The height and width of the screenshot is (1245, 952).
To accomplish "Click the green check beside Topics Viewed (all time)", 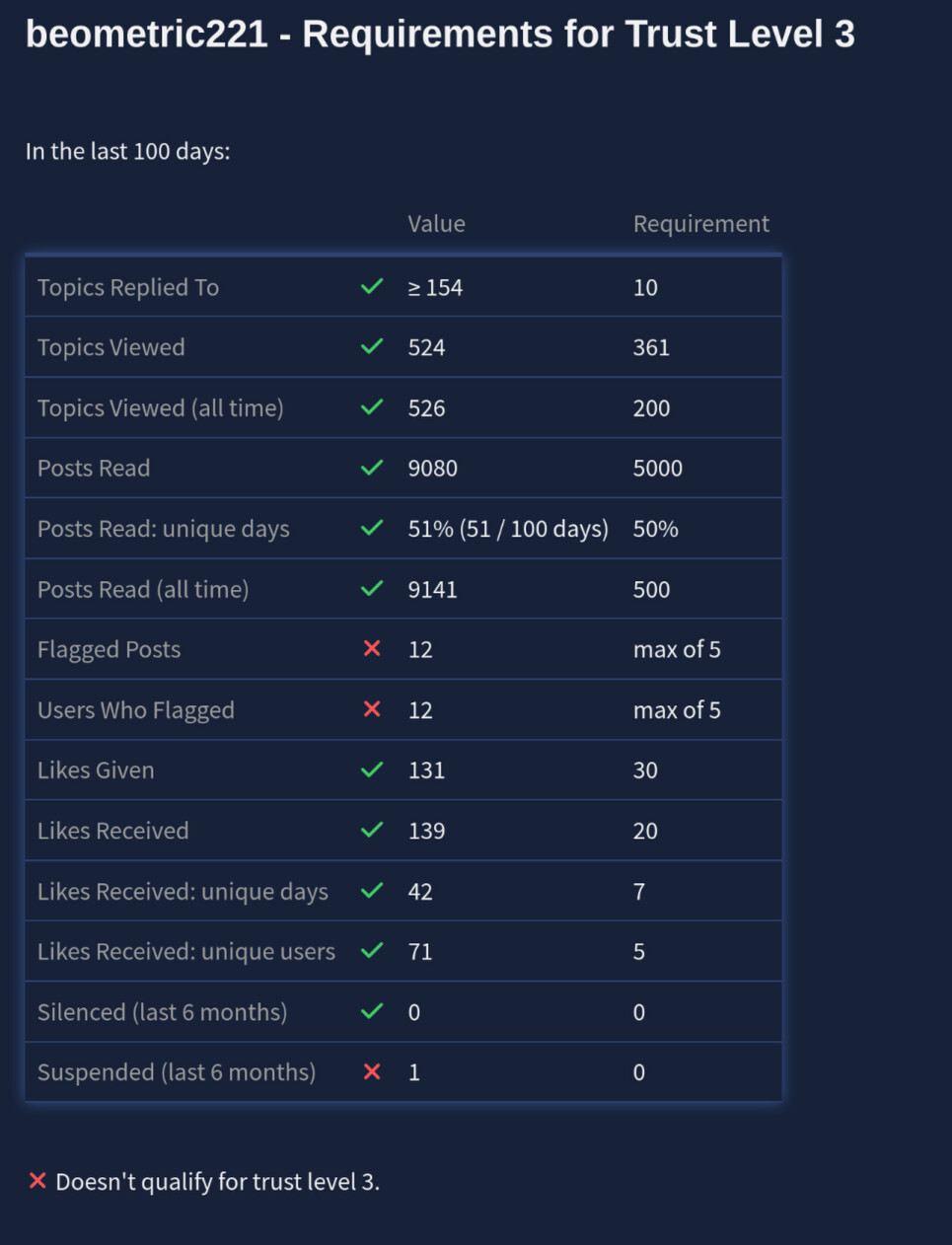I will [372, 407].
